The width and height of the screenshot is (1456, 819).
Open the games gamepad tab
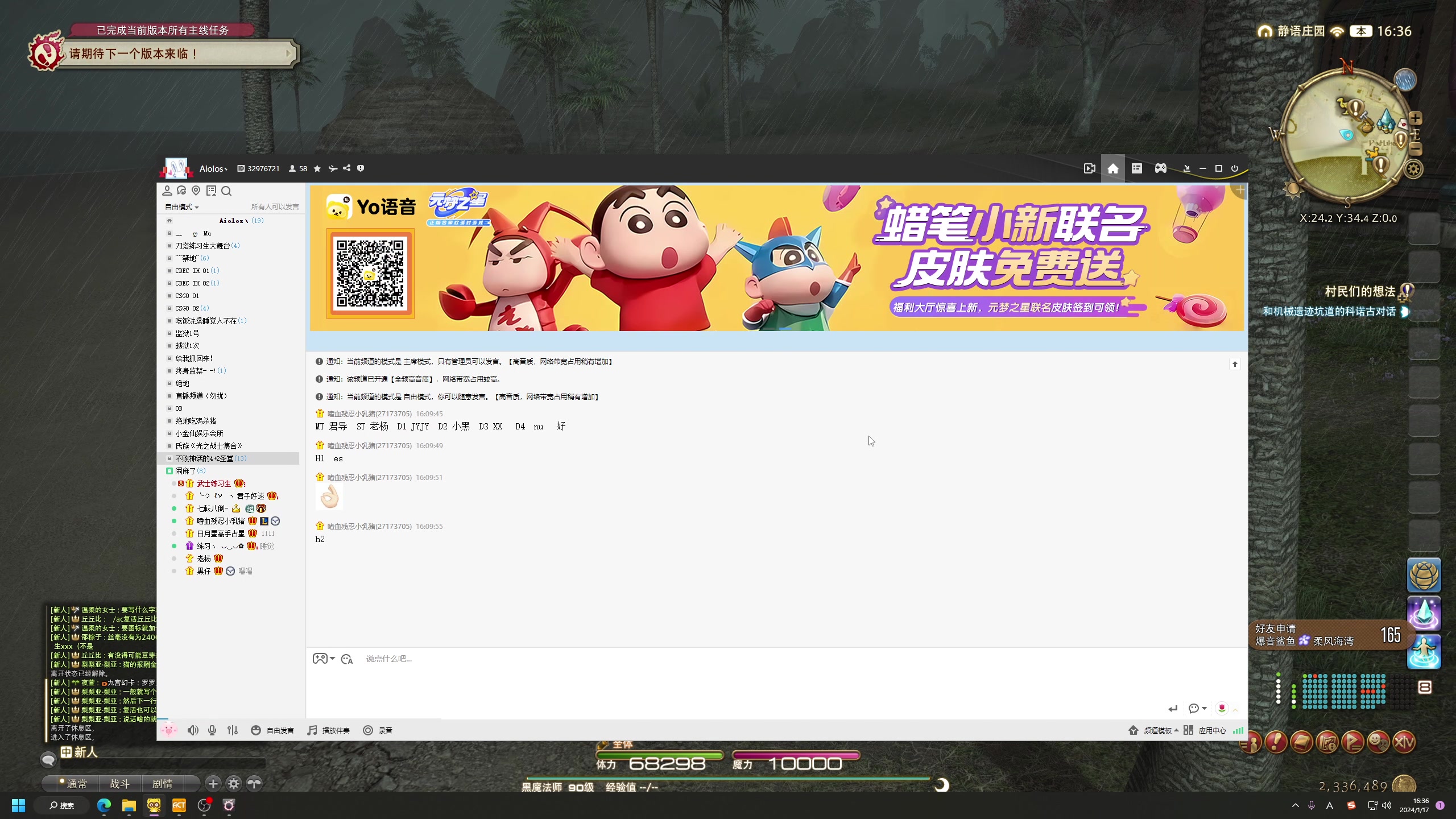point(1161,168)
